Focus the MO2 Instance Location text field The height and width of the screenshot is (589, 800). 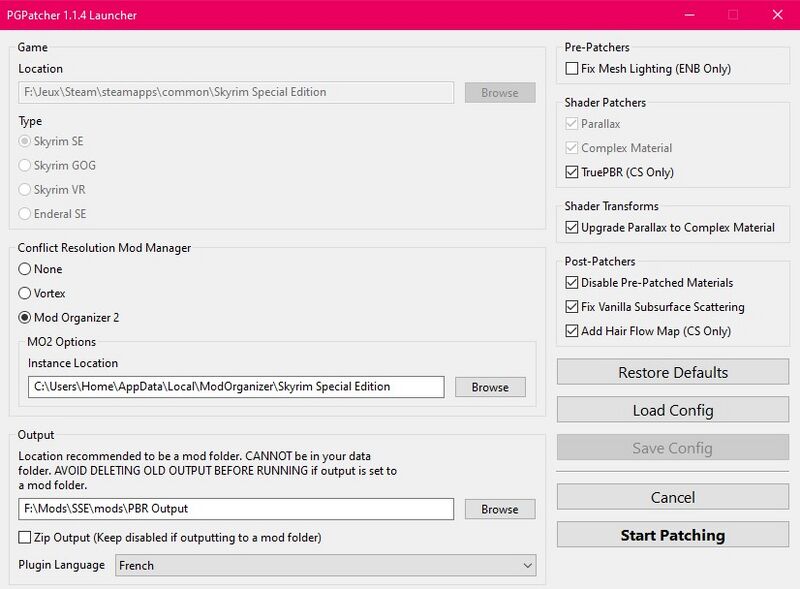point(236,387)
